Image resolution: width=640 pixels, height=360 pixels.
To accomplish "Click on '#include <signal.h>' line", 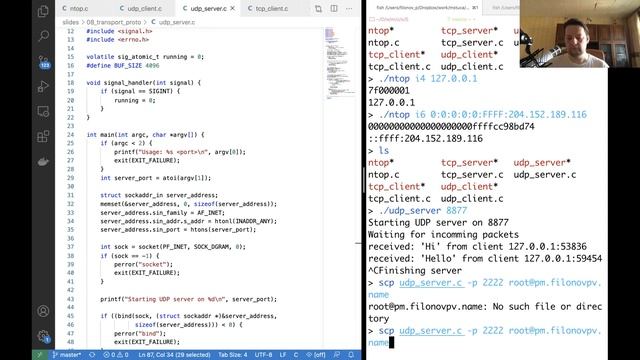I will click(x=119, y=31).
